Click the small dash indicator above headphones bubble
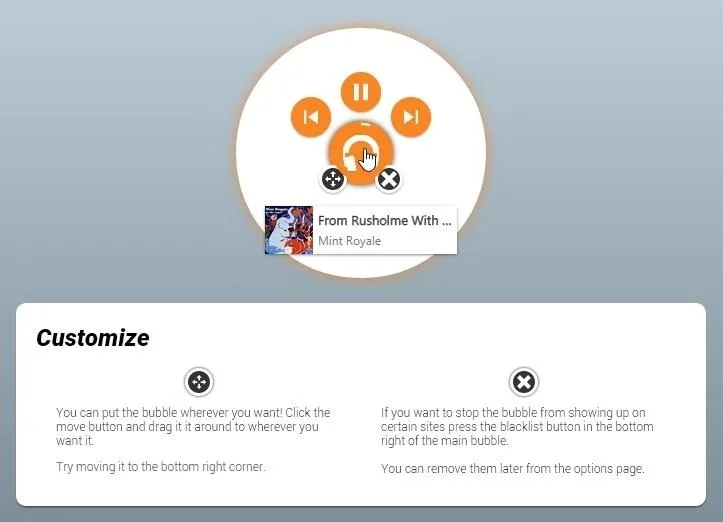 point(364,124)
